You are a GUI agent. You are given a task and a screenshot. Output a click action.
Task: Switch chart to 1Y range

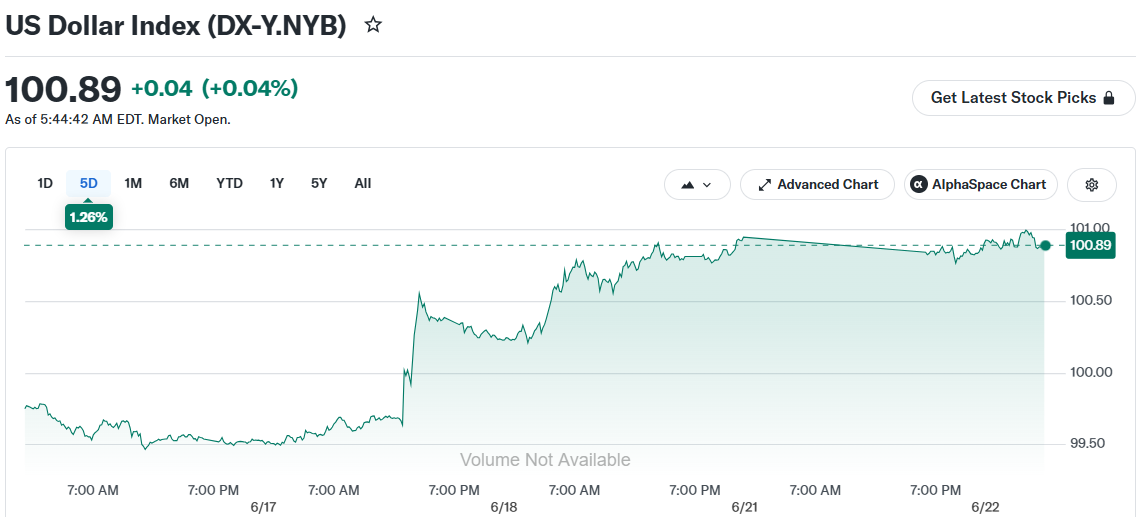pos(276,183)
